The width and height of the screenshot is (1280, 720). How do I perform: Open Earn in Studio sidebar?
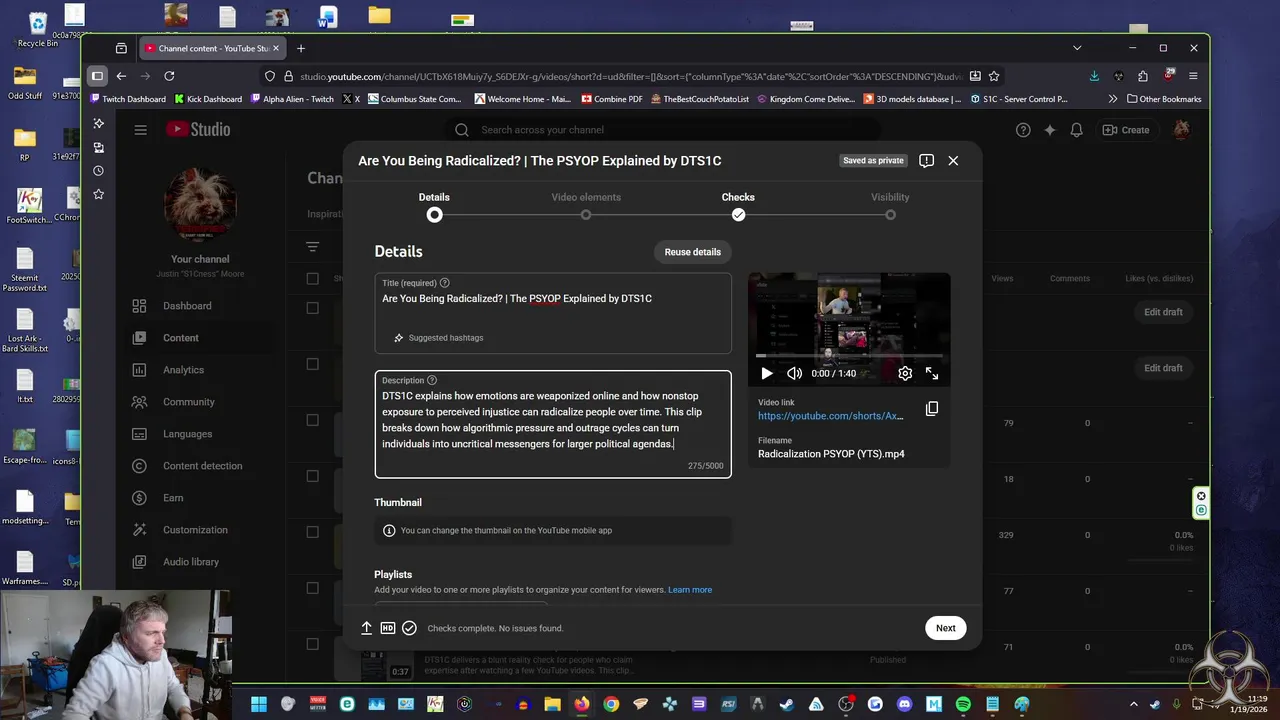point(175,498)
